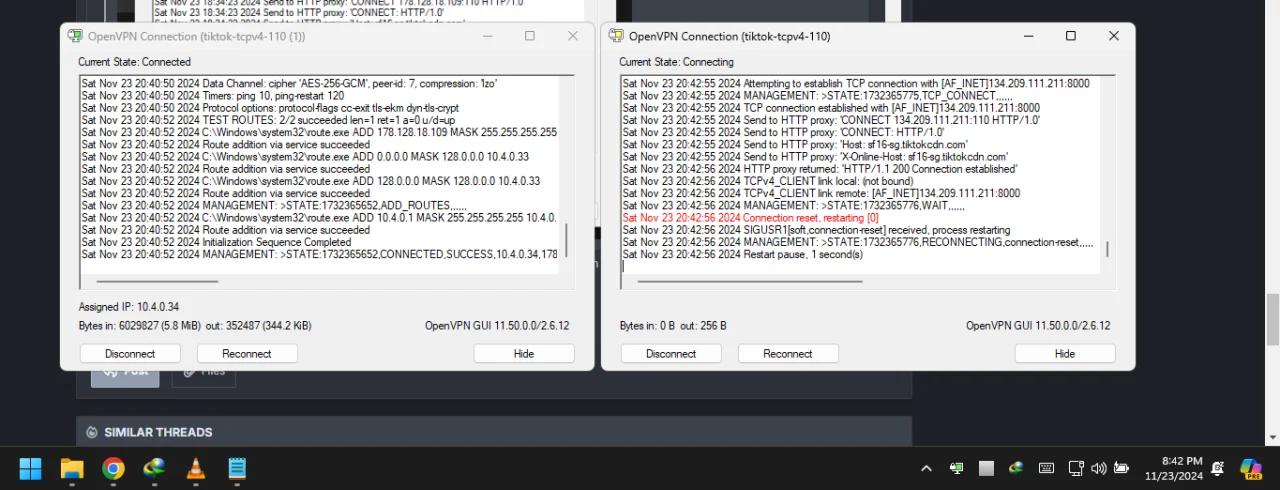Click vertical scrollbar of the Connected log
Image resolution: width=1280 pixels, height=490 pixels.
pos(567,240)
